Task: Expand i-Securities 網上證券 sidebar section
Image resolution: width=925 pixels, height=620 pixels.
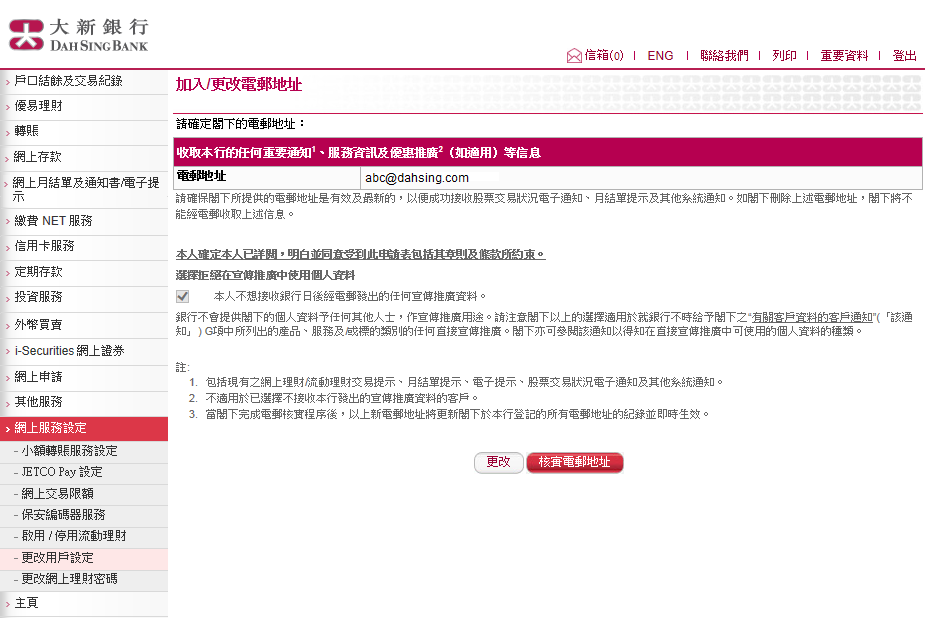Action: click(x=69, y=351)
